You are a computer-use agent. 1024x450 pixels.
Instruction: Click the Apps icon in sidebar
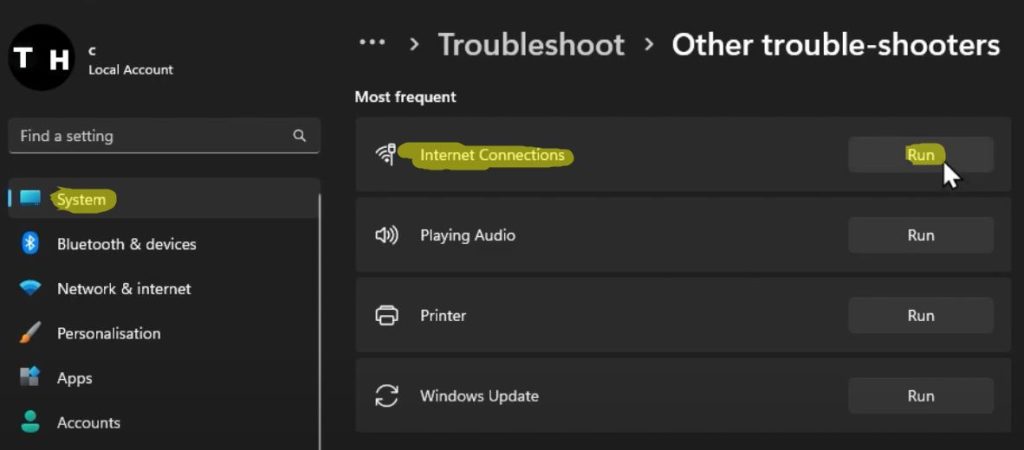click(x=30, y=378)
